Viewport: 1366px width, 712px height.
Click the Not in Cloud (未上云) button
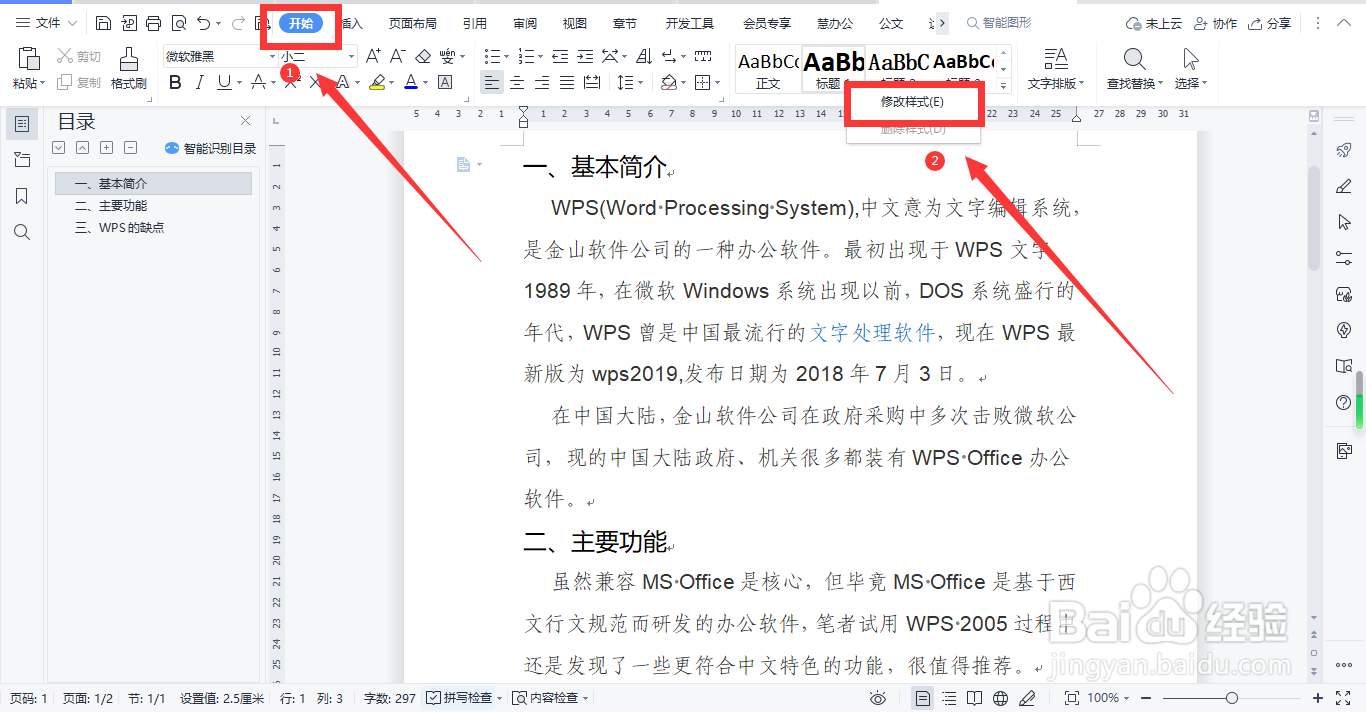click(1154, 23)
